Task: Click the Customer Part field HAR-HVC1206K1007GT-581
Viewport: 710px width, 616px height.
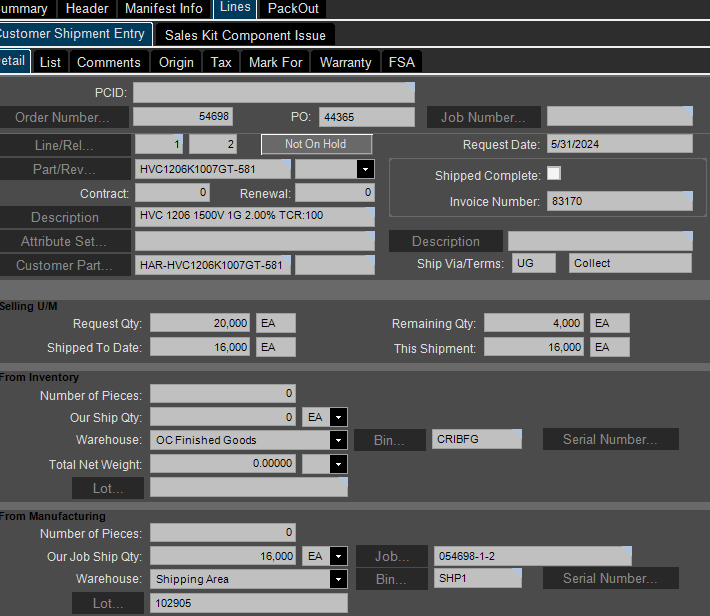Action: click(213, 265)
